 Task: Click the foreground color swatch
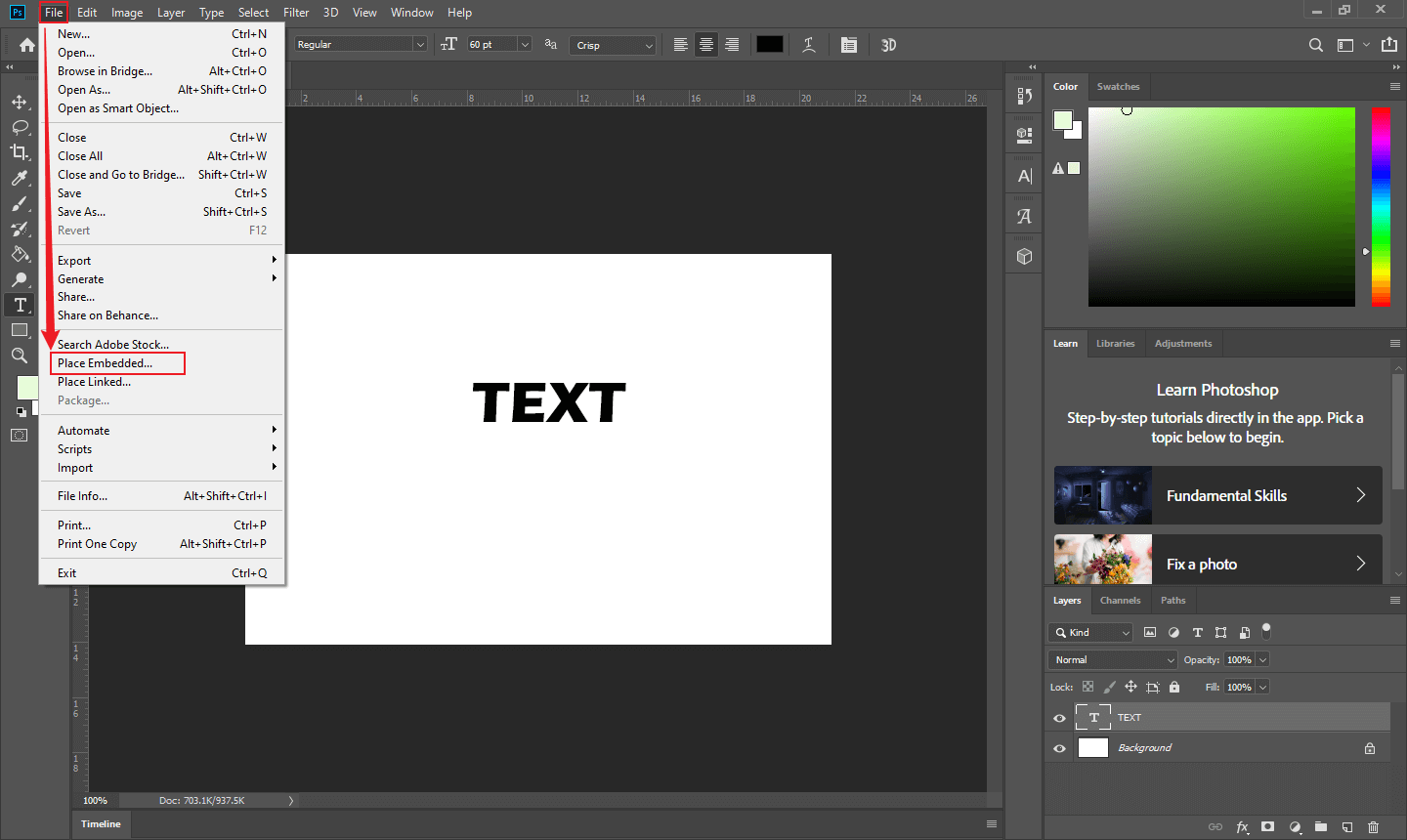(x=27, y=387)
